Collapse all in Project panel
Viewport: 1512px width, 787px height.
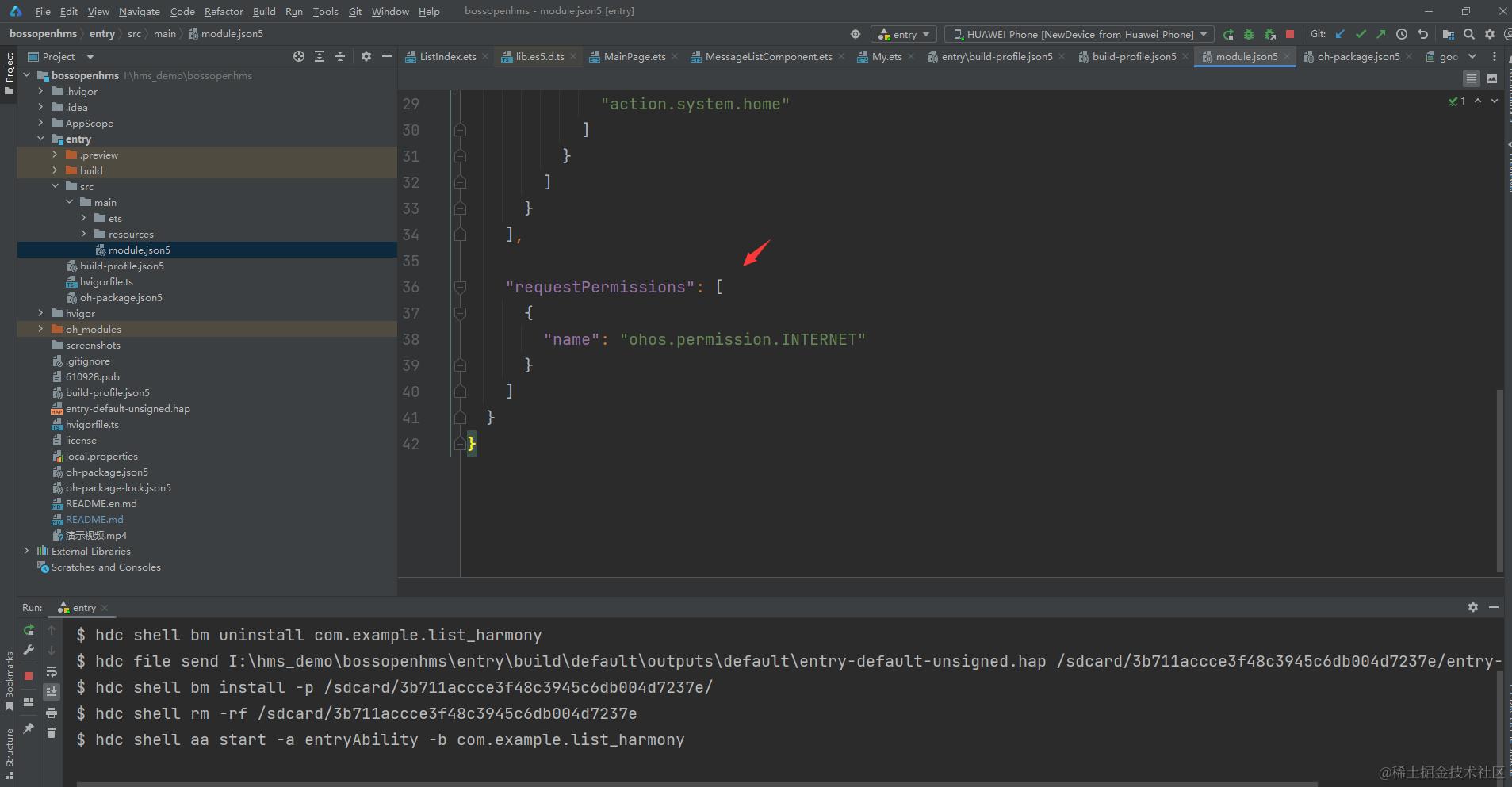(x=339, y=56)
